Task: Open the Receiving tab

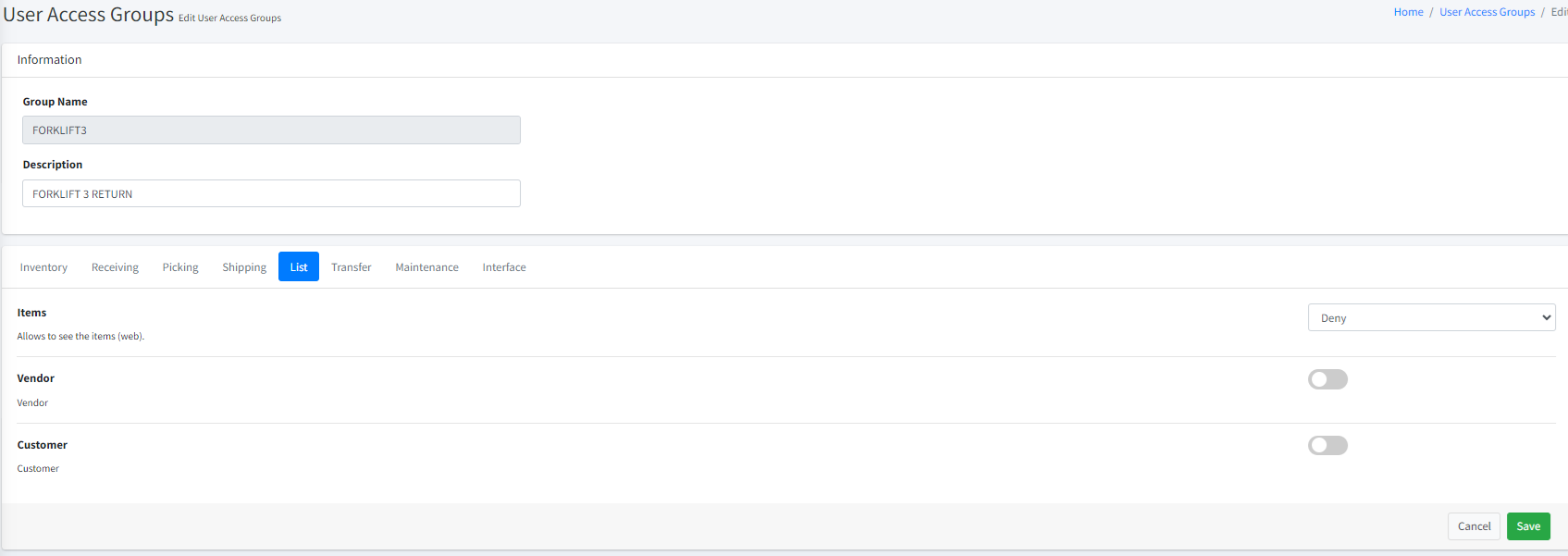Action: pos(115,267)
